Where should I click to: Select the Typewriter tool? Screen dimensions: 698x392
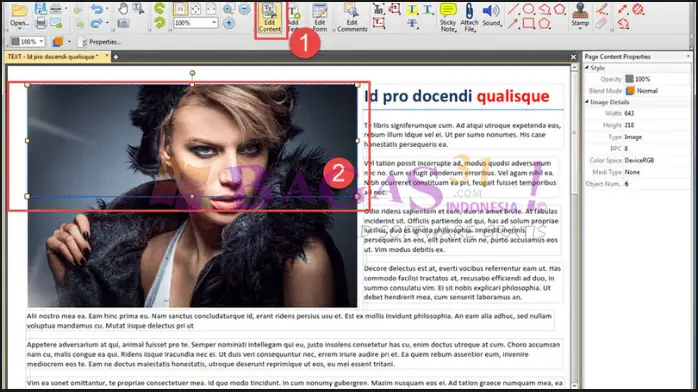(x=379, y=8)
